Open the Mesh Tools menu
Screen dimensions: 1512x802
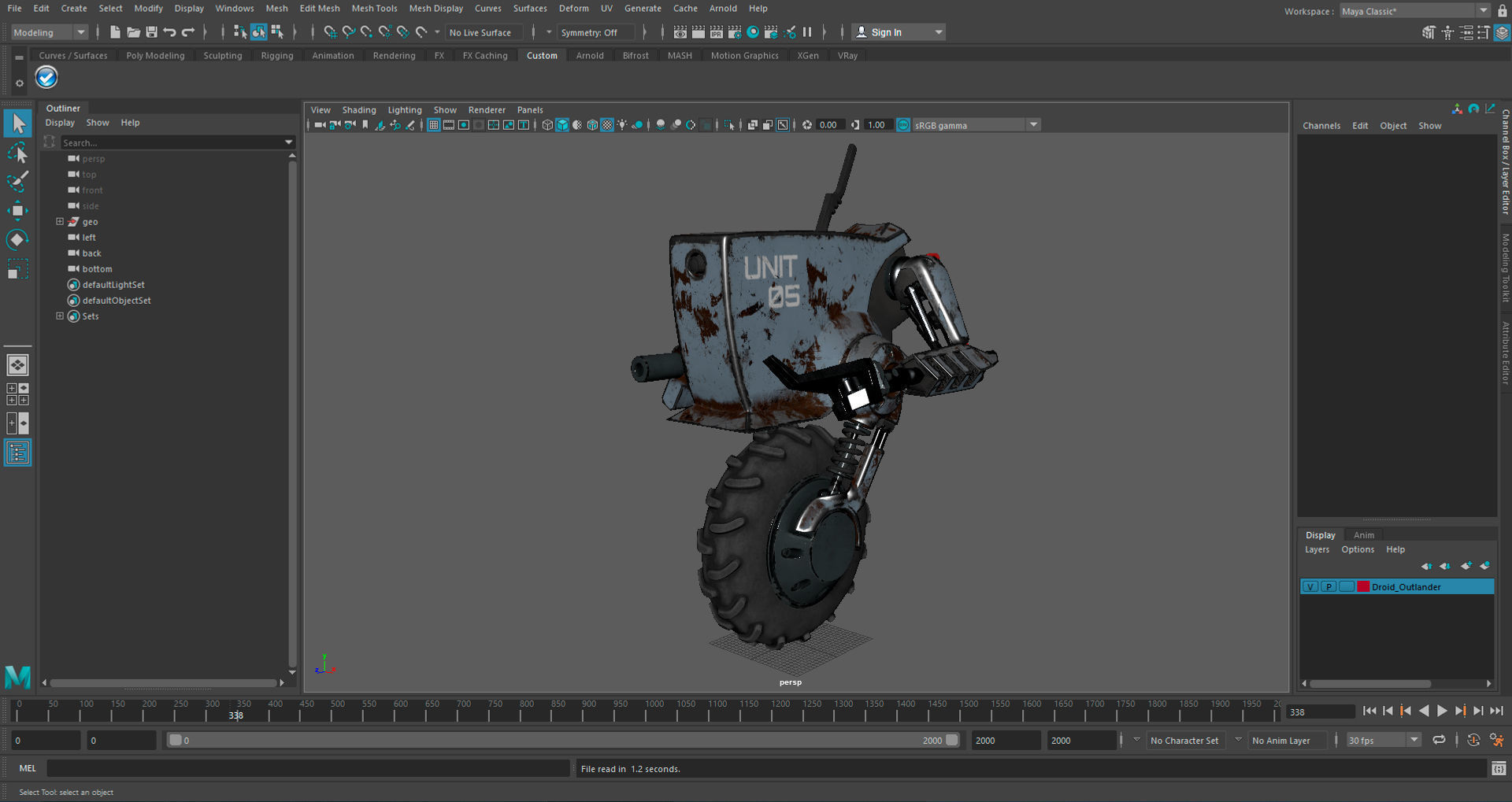click(374, 9)
